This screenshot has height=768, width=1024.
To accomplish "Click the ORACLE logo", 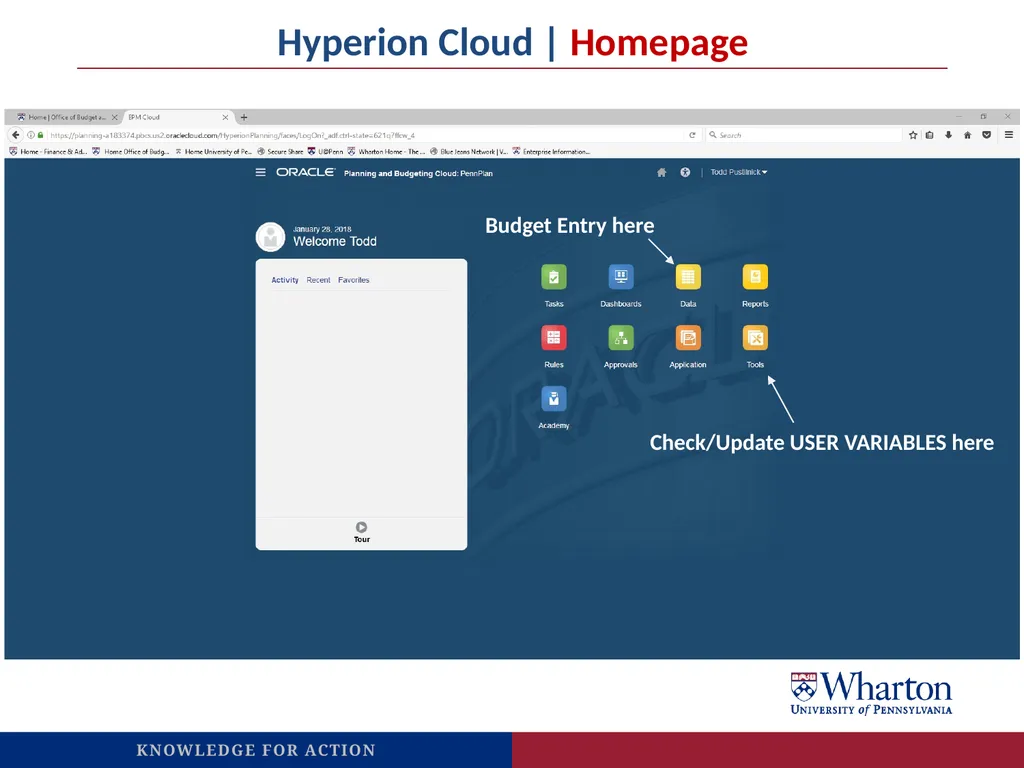I will [x=305, y=172].
